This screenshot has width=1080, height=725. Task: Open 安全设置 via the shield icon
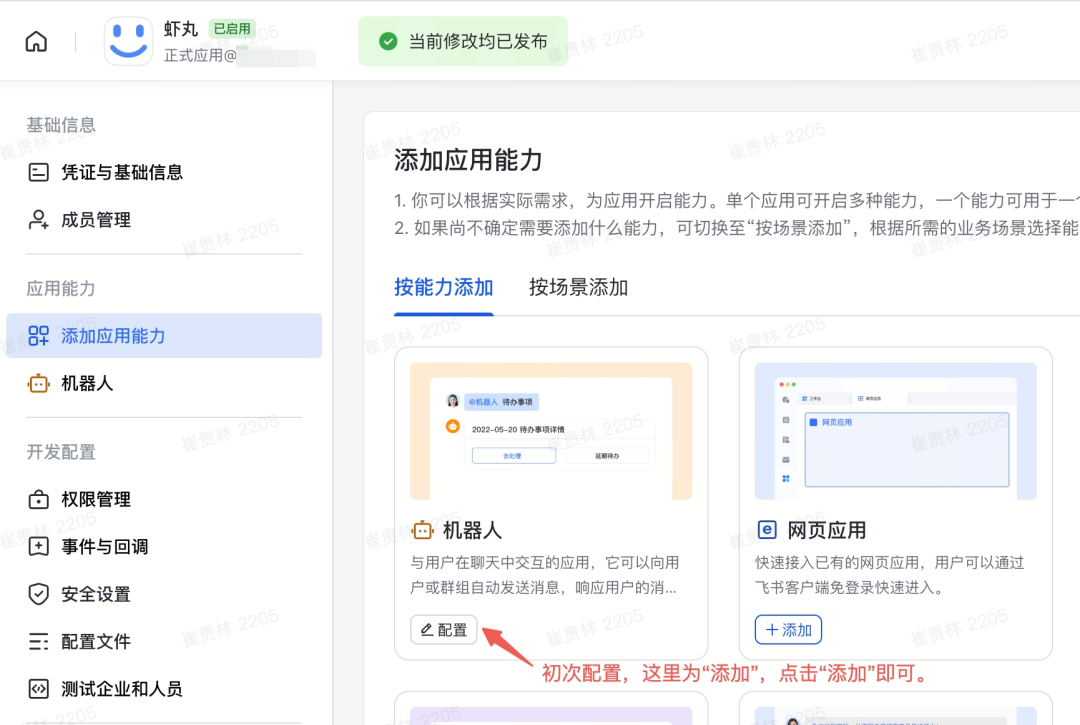point(37,594)
